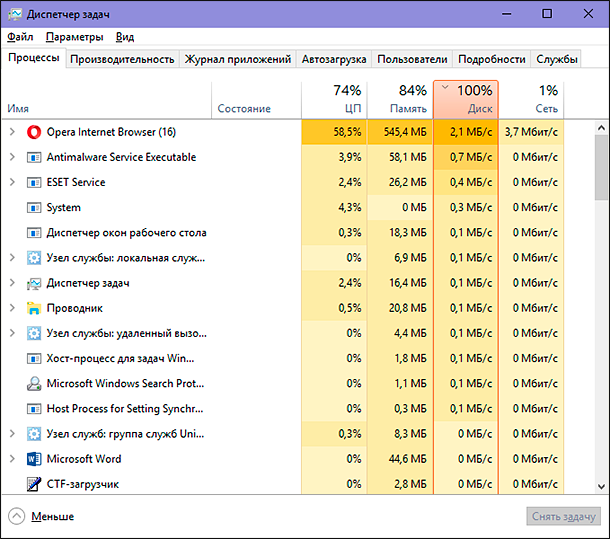Click the Хост-процесс для задач Windows icon
Viewport: 610px width, 539px height.
tap(34, 358)
